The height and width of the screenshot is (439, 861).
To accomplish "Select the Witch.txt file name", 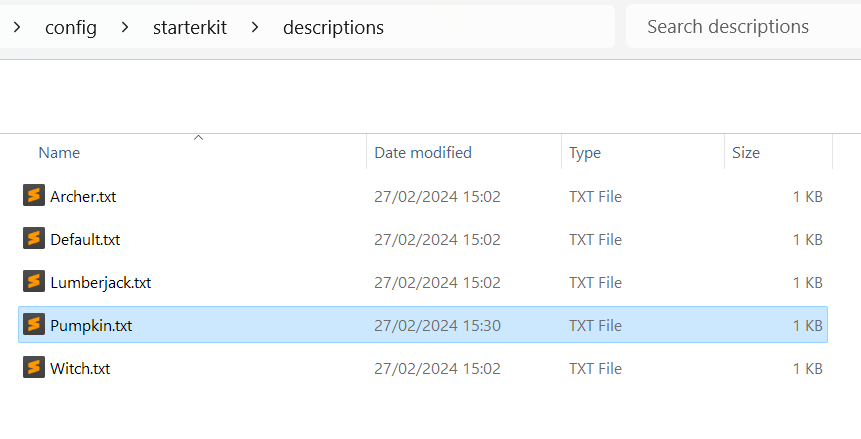I will [80, 369].
